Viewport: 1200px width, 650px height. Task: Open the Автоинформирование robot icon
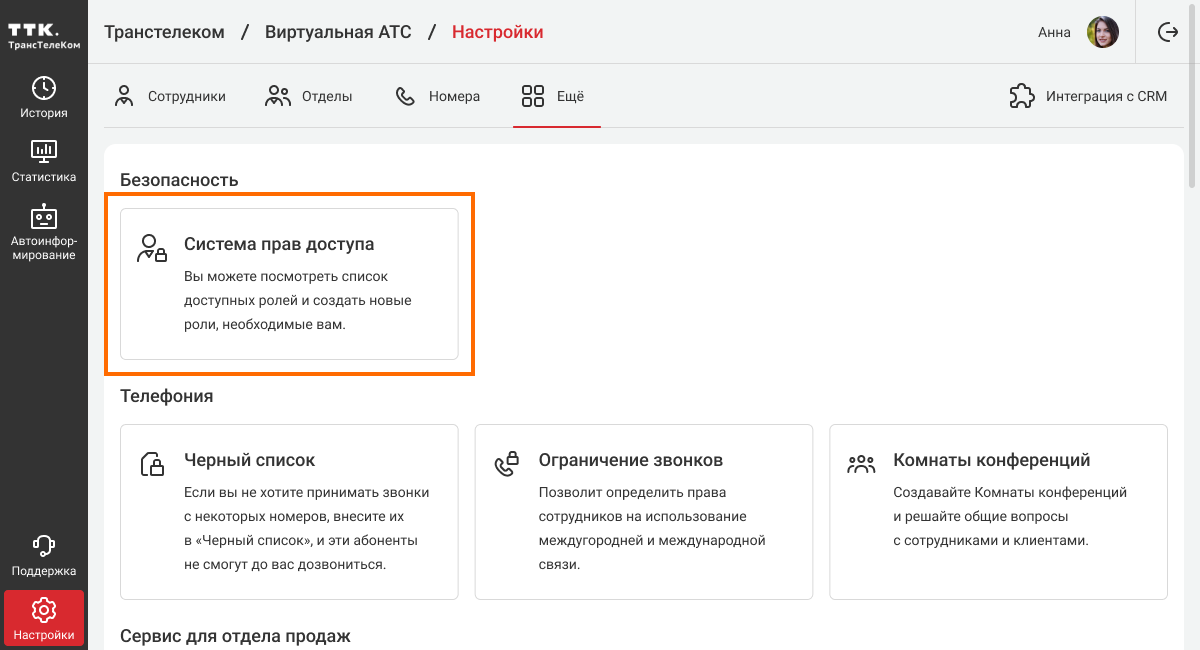(44, 217)
